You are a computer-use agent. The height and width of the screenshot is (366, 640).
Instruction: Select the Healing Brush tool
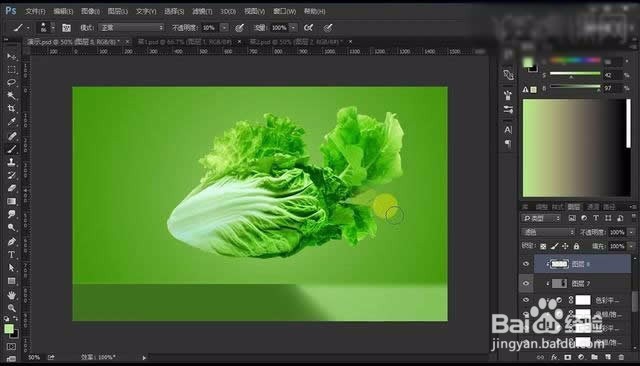click(11, 135)
